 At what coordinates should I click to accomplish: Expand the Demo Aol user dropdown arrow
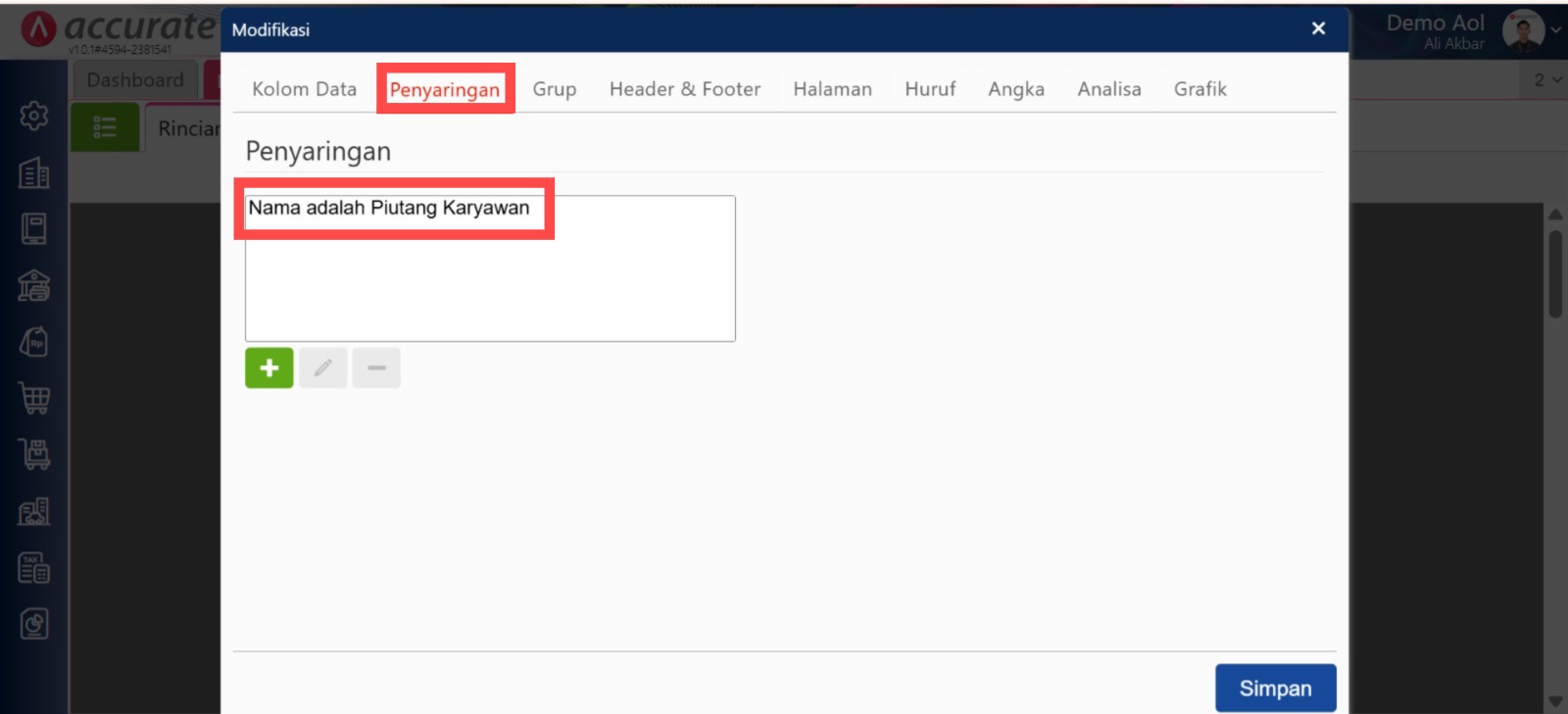click(1556, 30)
